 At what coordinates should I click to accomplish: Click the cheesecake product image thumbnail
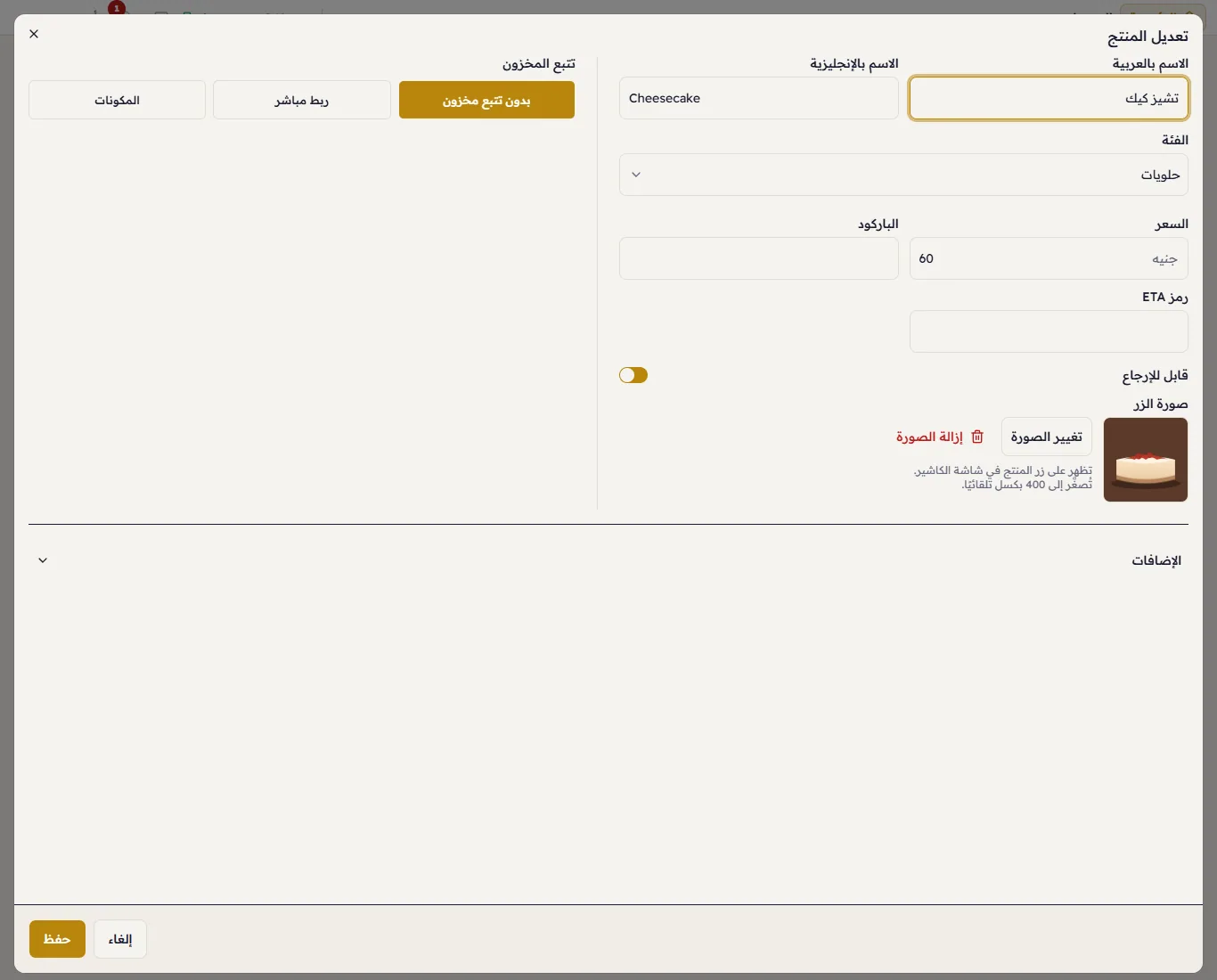point(1146,460)
